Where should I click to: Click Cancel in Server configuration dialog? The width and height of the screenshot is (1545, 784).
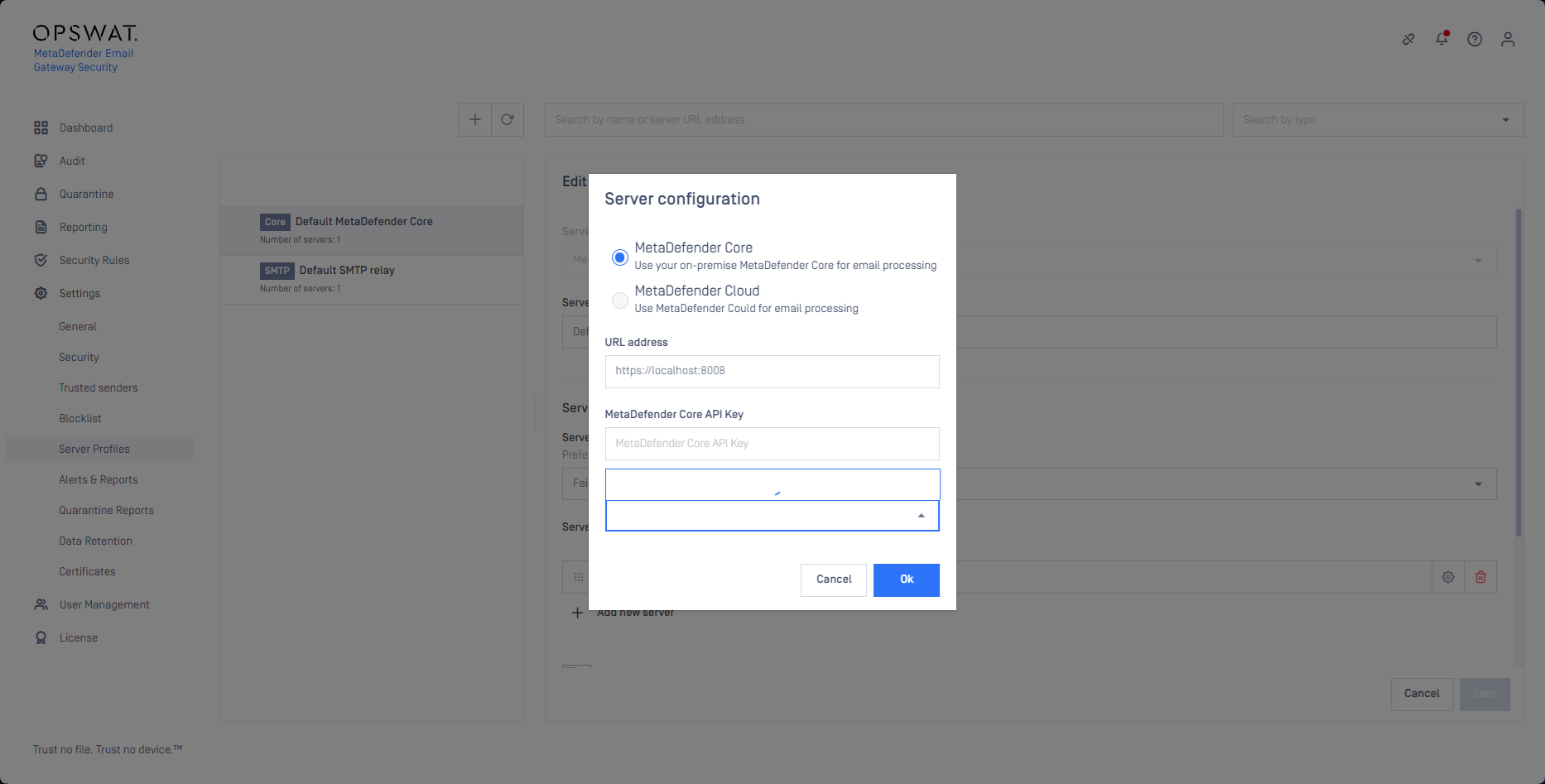click(x=833, y=580)
